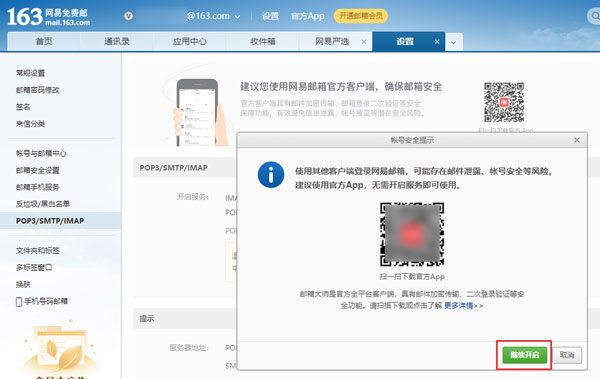Expand the @163.com account dropdown
600x379 pixels.
(237, 16)
